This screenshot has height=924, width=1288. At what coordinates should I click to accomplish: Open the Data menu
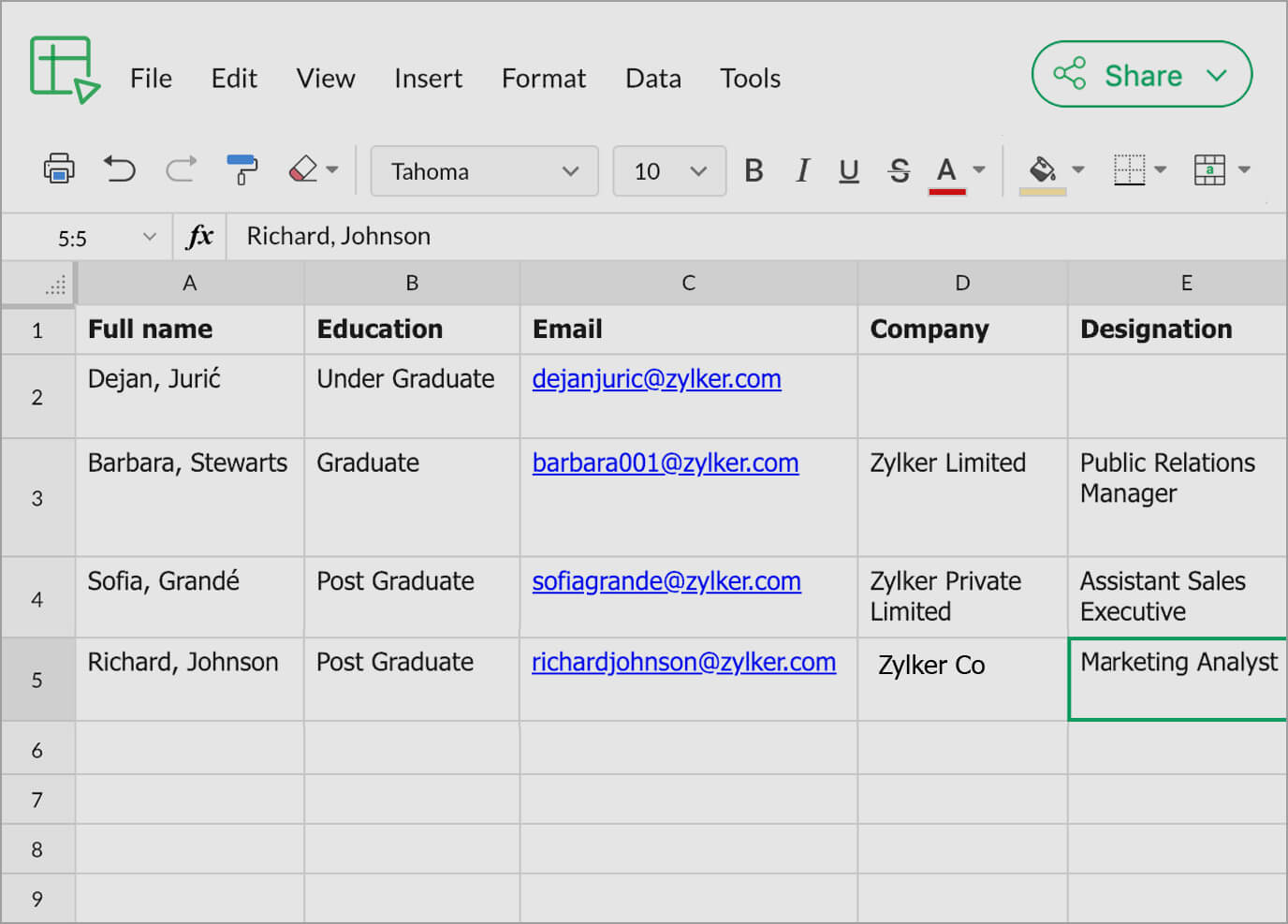point(652,79)
